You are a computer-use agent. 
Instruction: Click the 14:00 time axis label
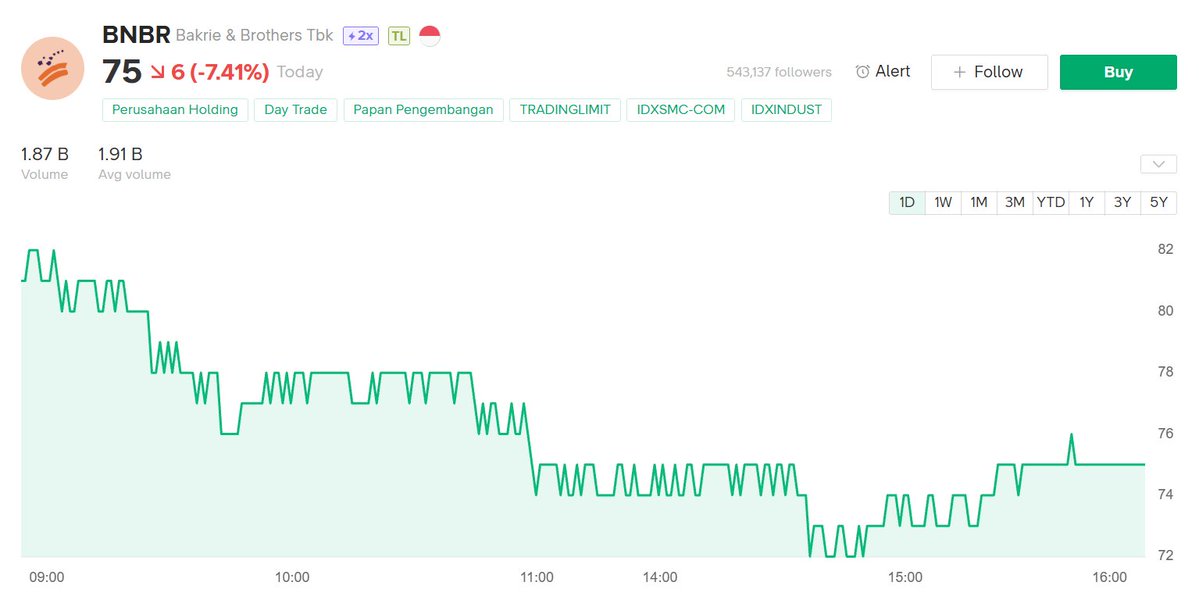660,578
